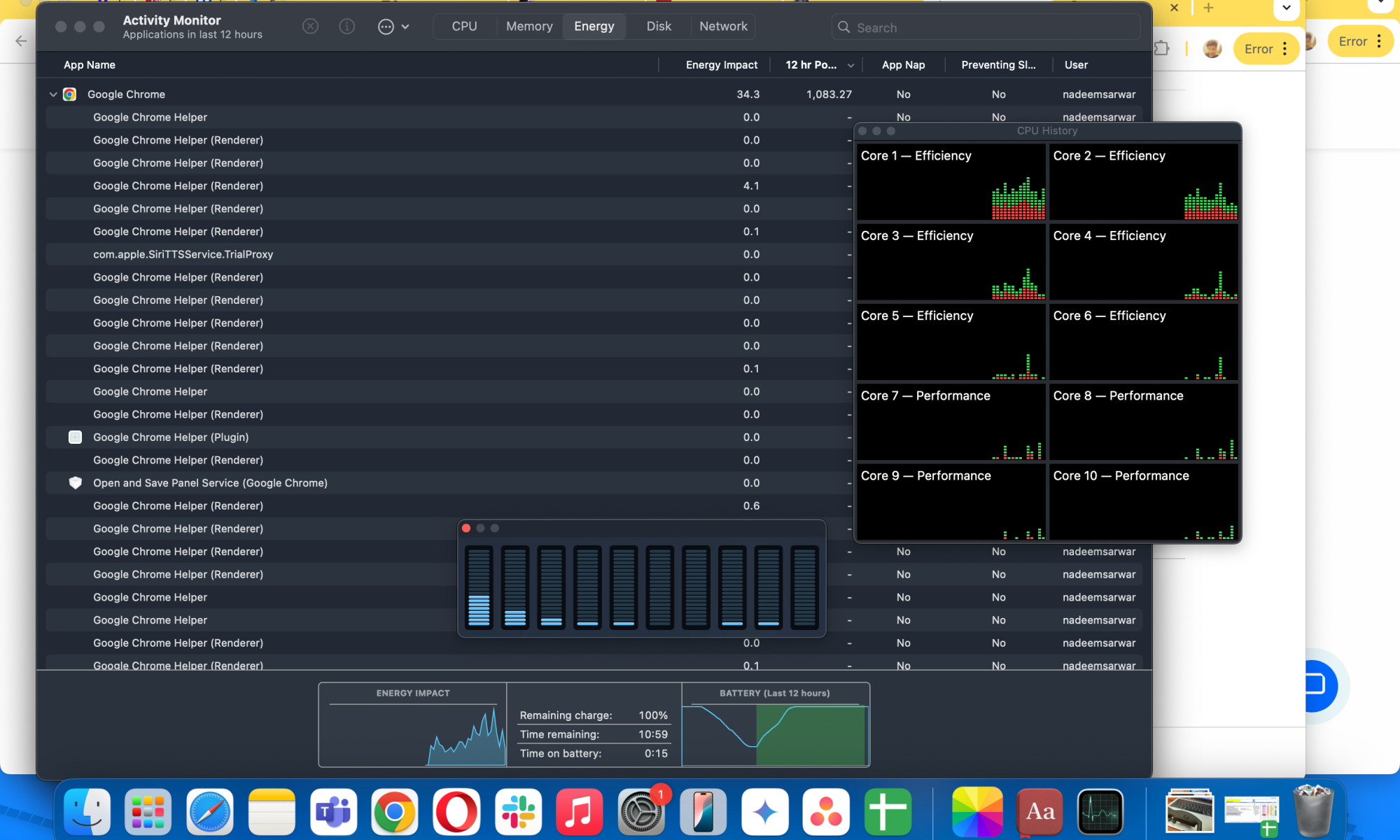Open Opera browser from the Dock
Screen dimensions: 1400x840
(x=457, y=812)
